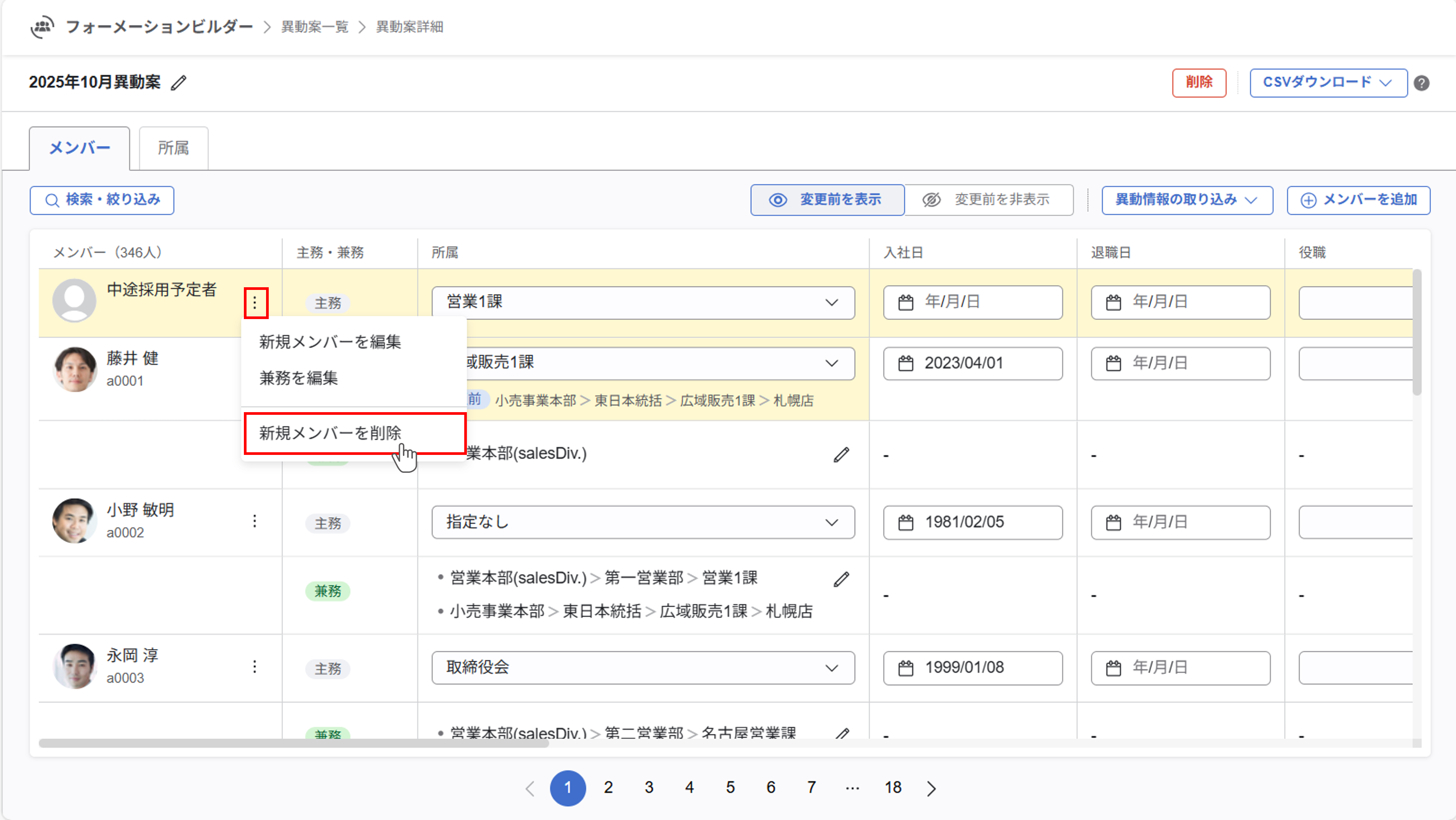Viewport: 1456px width, 820px height.
Task: Click the Formation Builder logo icon
Action: [42, 27]
